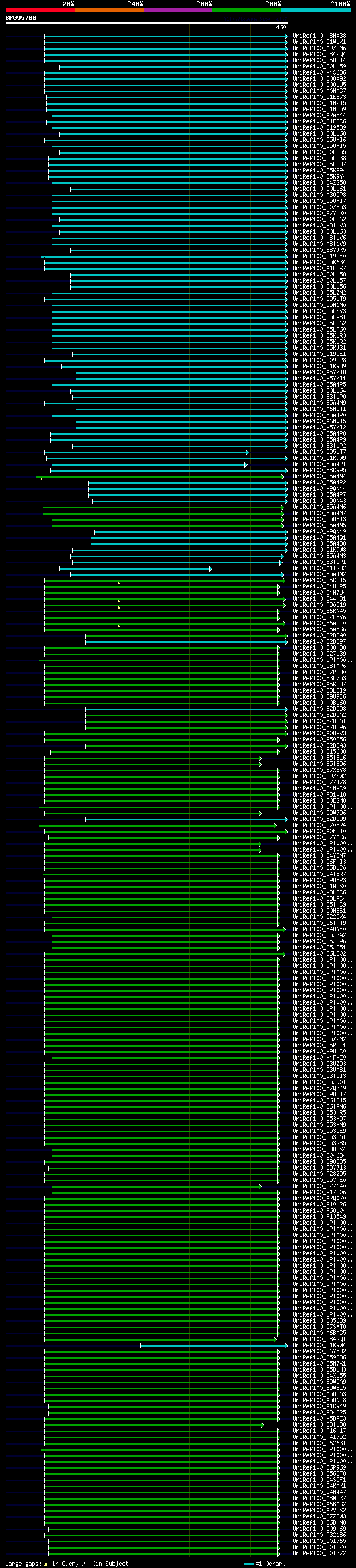Select hit label UniRef100_C0LL61
Screen dimensions: 356x1568
(319, 189)
